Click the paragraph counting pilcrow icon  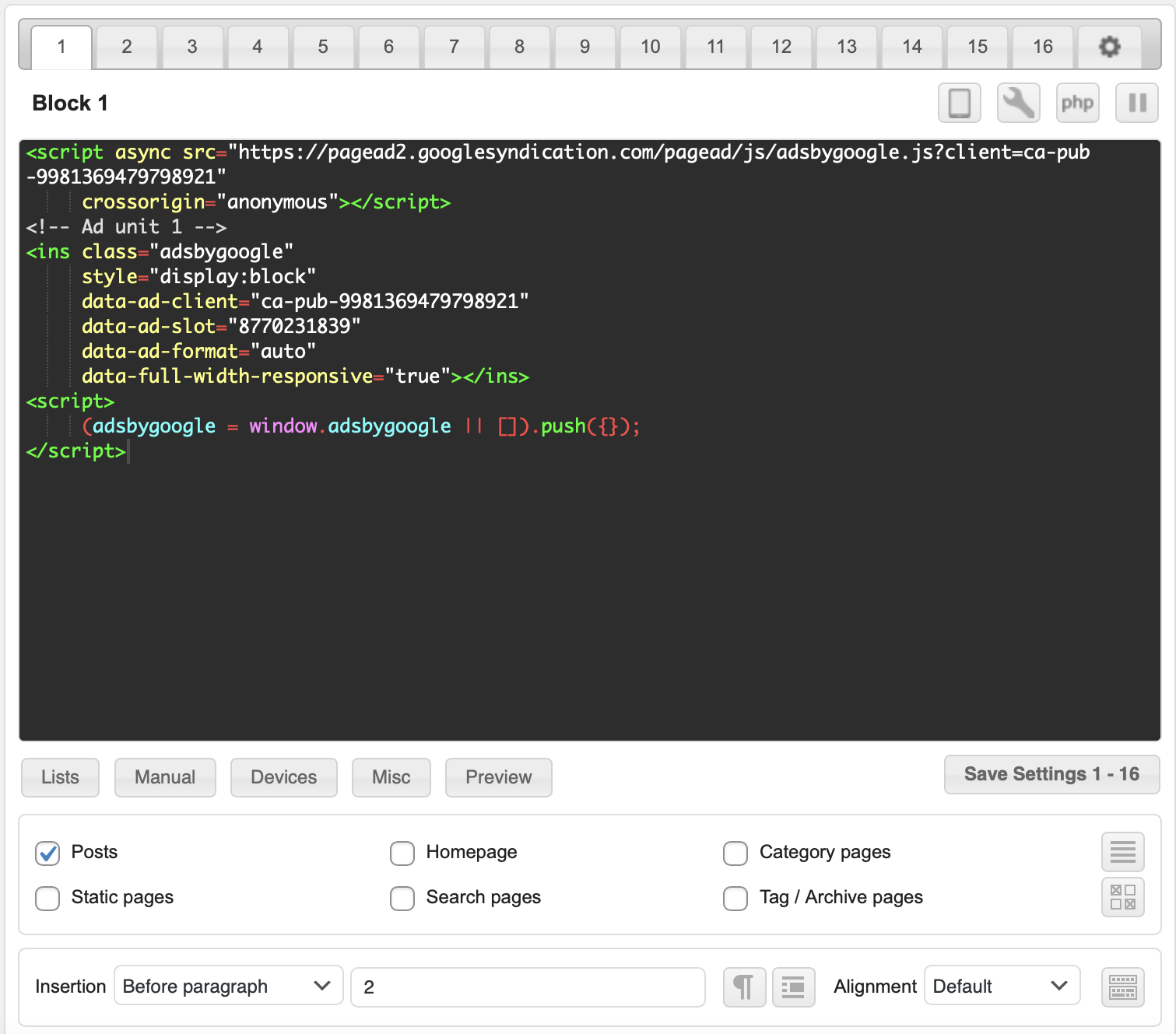[x=744, y=987]
